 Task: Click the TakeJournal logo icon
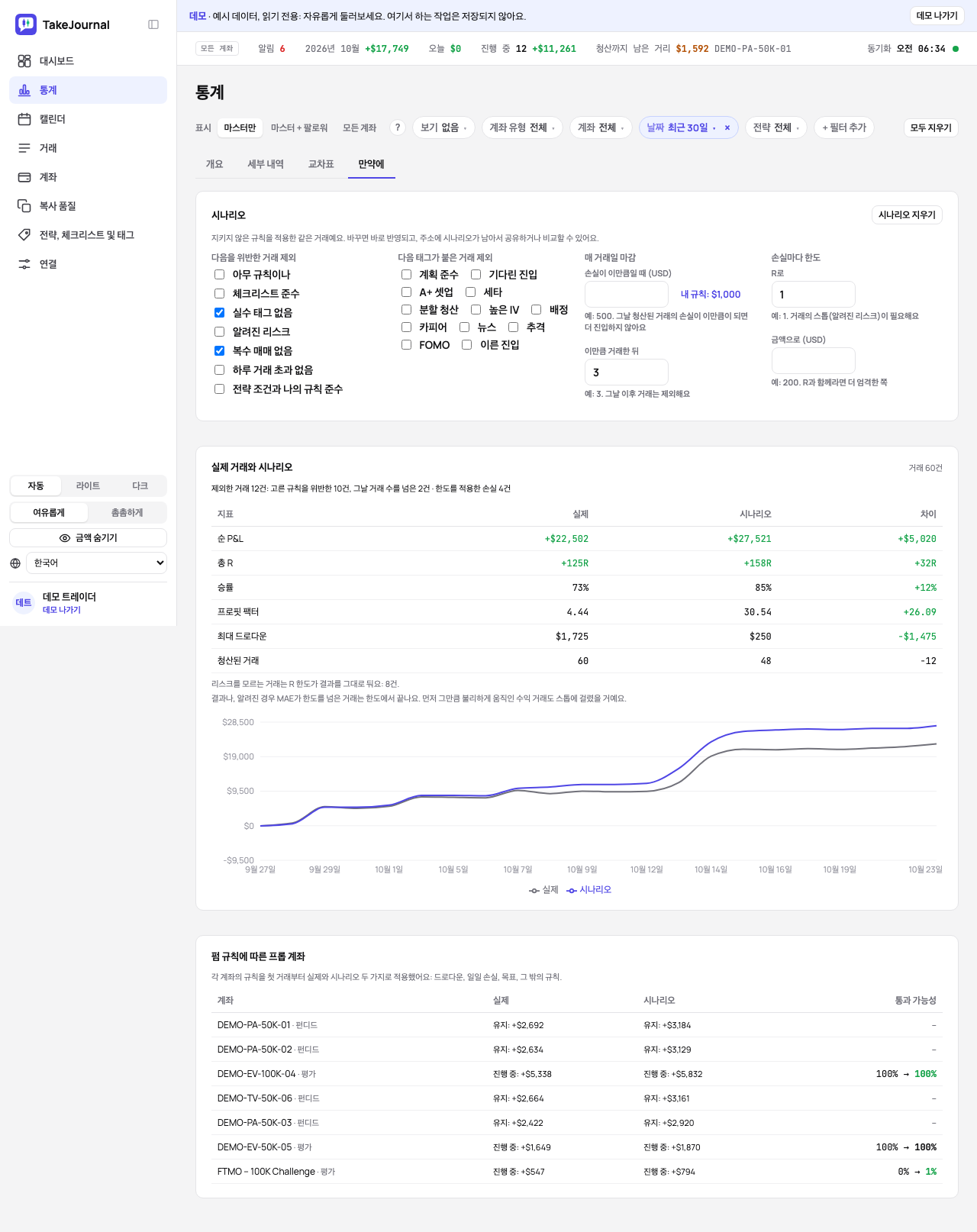click(26, 24)
